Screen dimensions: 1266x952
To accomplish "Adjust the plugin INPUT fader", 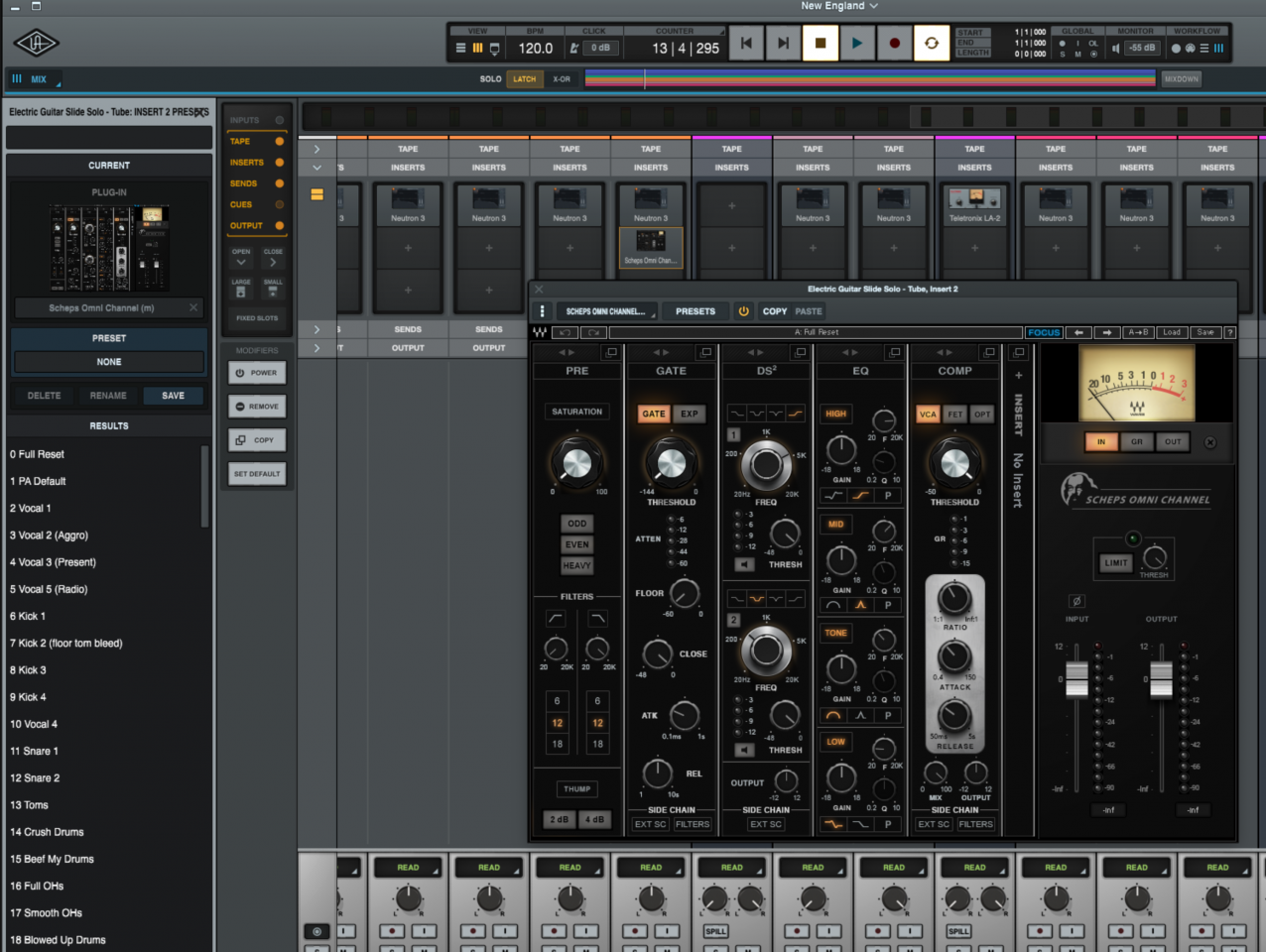I will point(1076,679).
